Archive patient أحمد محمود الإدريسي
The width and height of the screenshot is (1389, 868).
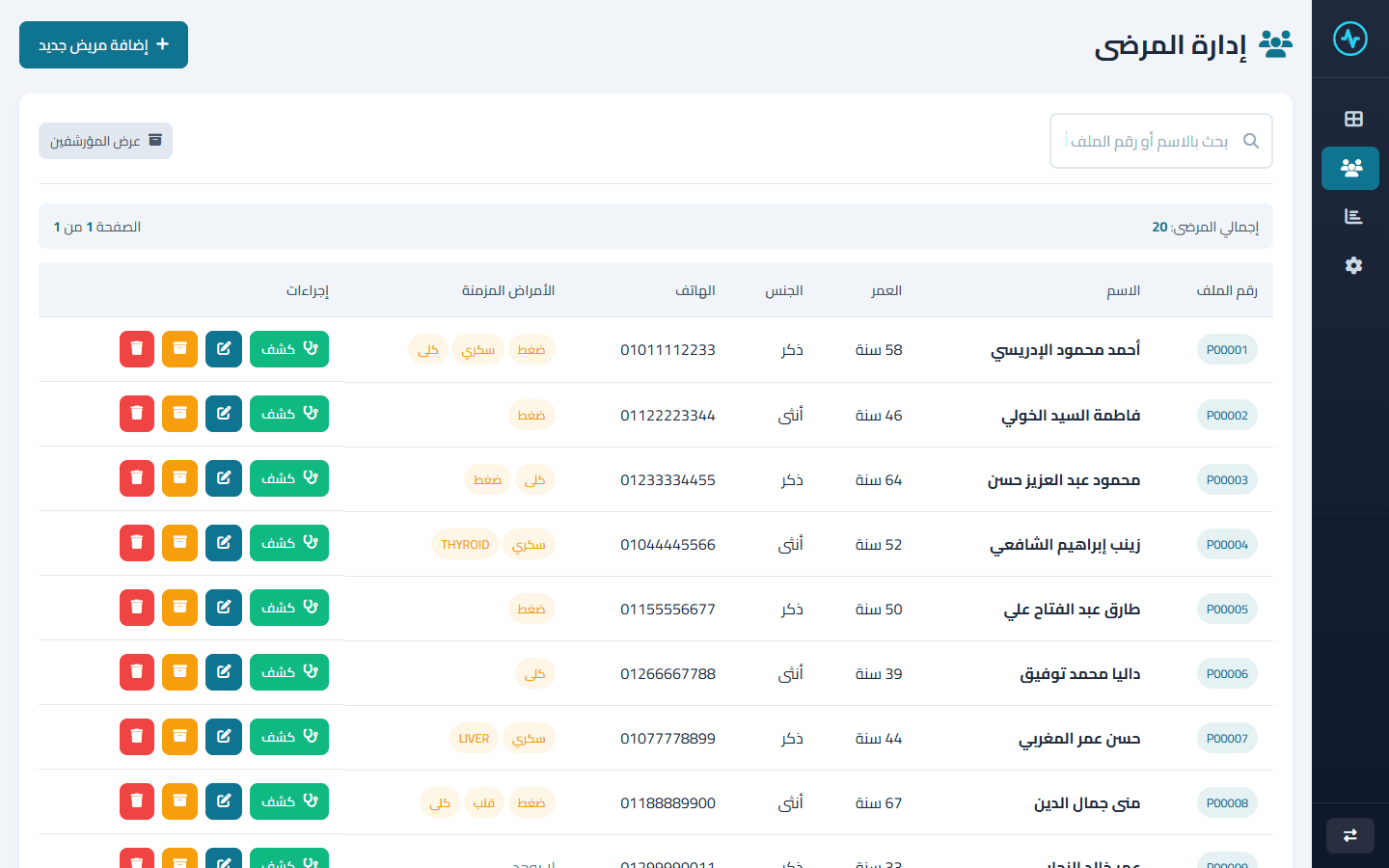(x=179, y=349)
